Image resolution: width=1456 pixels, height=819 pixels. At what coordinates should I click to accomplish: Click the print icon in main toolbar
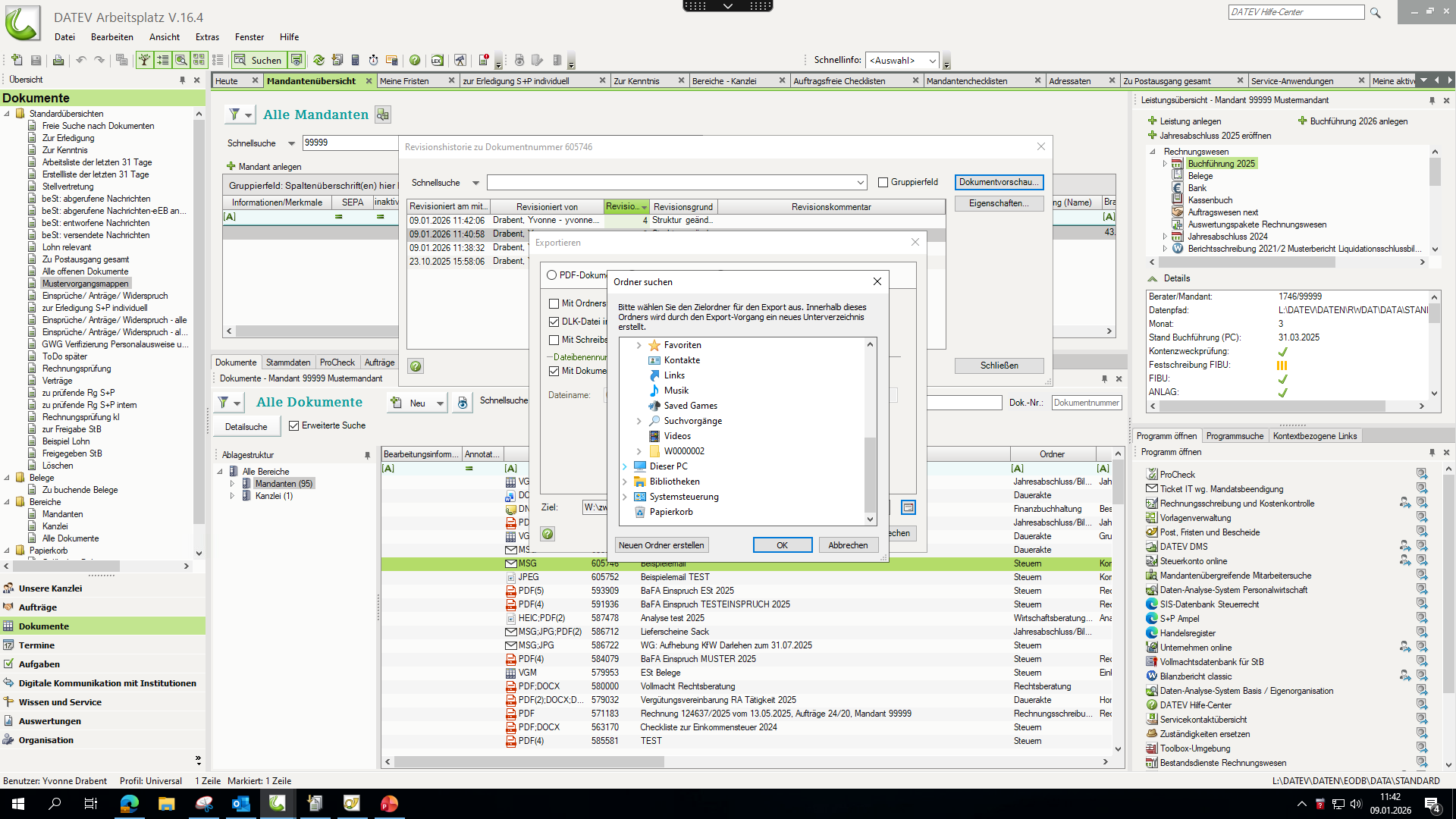[x=58, y=60]
